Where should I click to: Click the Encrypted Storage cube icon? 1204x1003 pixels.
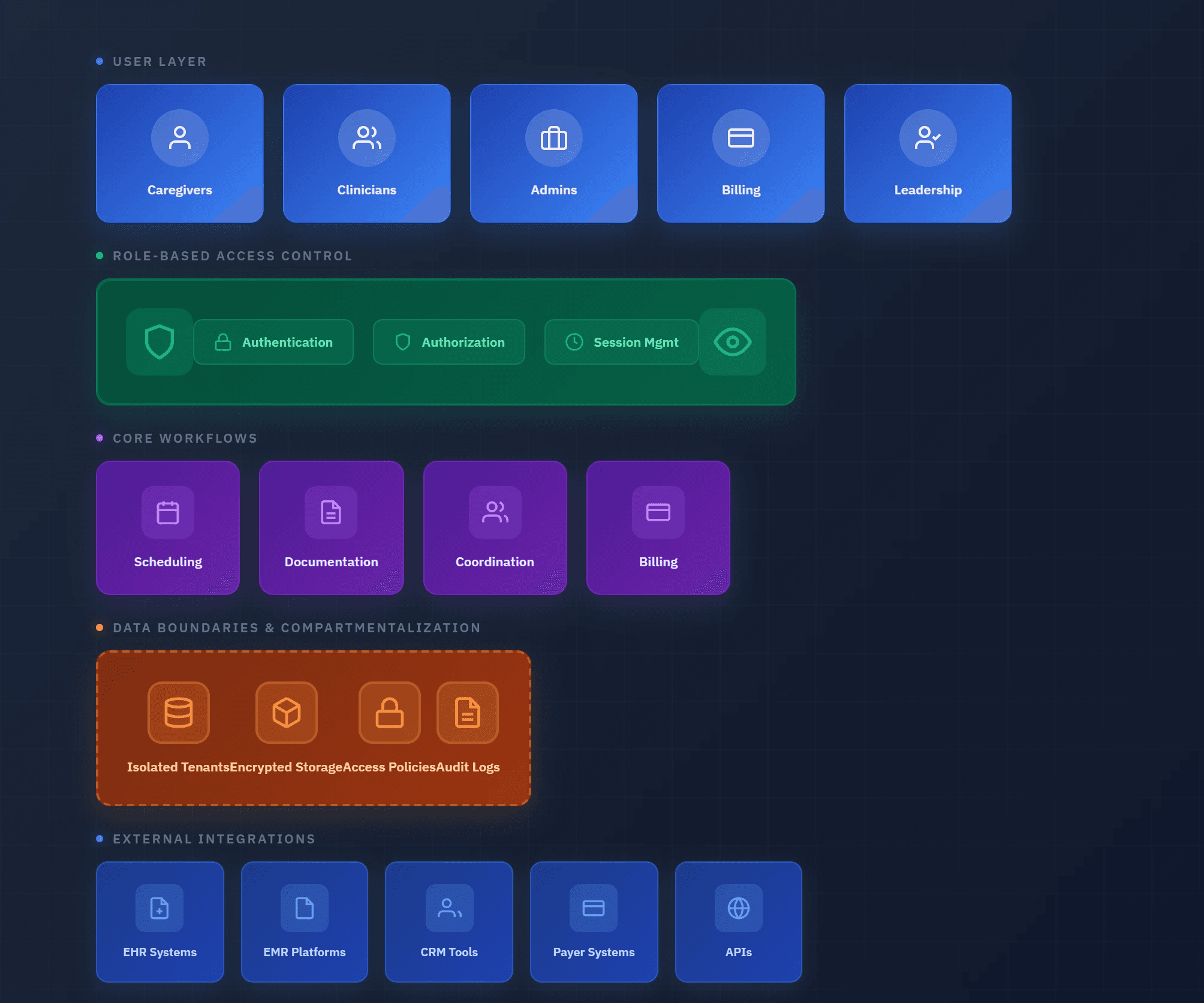click(x=287, y=713)
